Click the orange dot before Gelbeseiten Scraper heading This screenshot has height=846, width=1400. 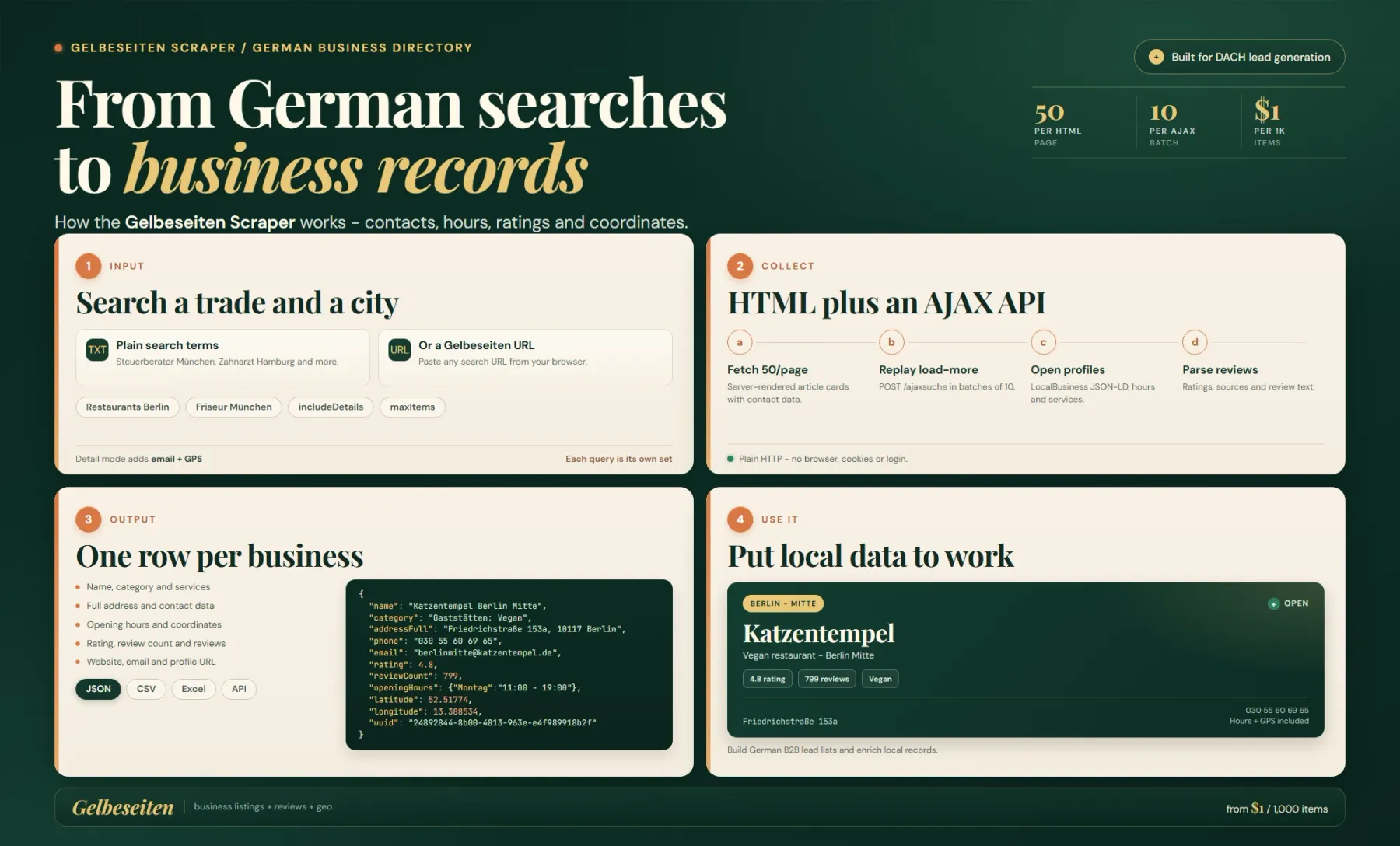tap(58, 48)
